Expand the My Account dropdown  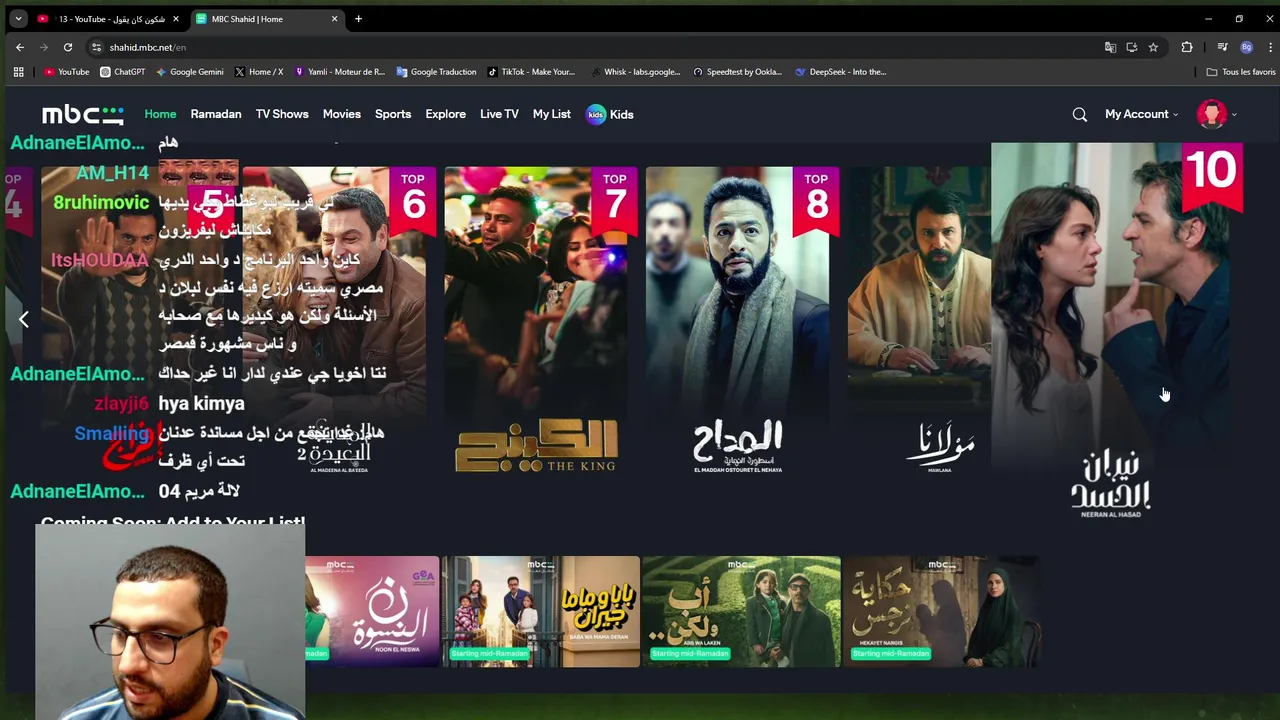[x=1141, y=114]
